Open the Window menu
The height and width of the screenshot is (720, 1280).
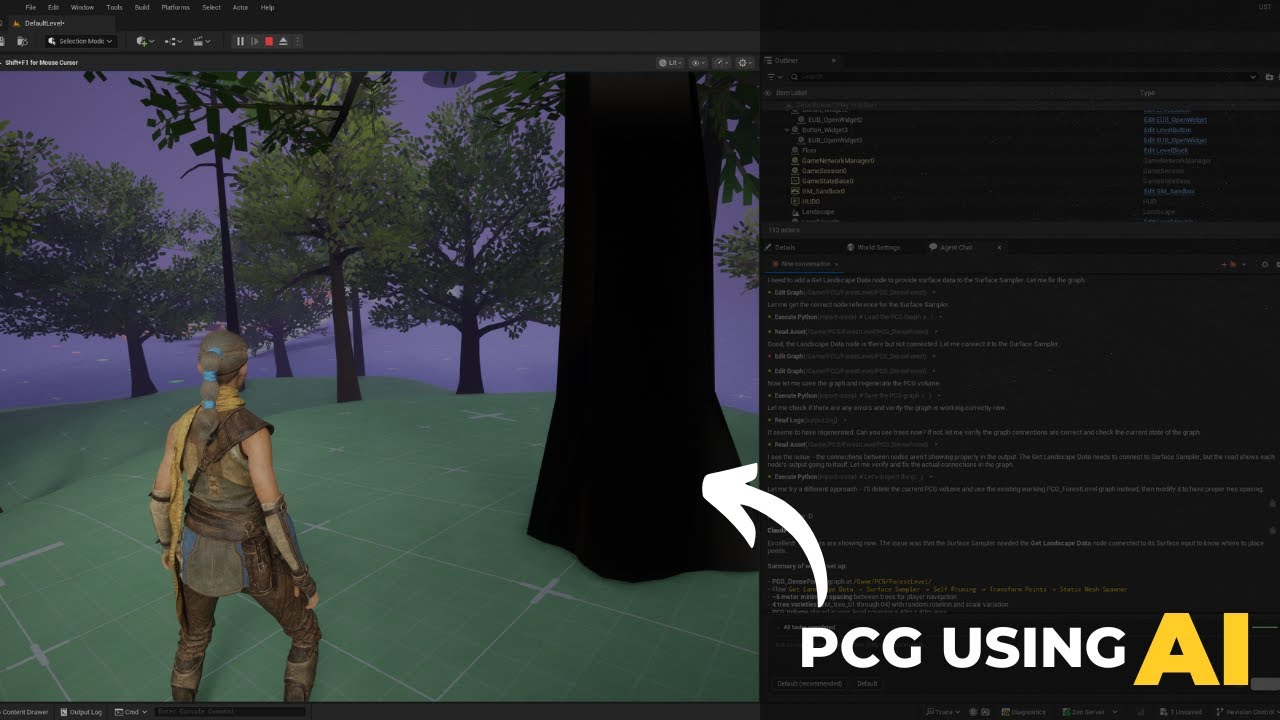point(83,7)
